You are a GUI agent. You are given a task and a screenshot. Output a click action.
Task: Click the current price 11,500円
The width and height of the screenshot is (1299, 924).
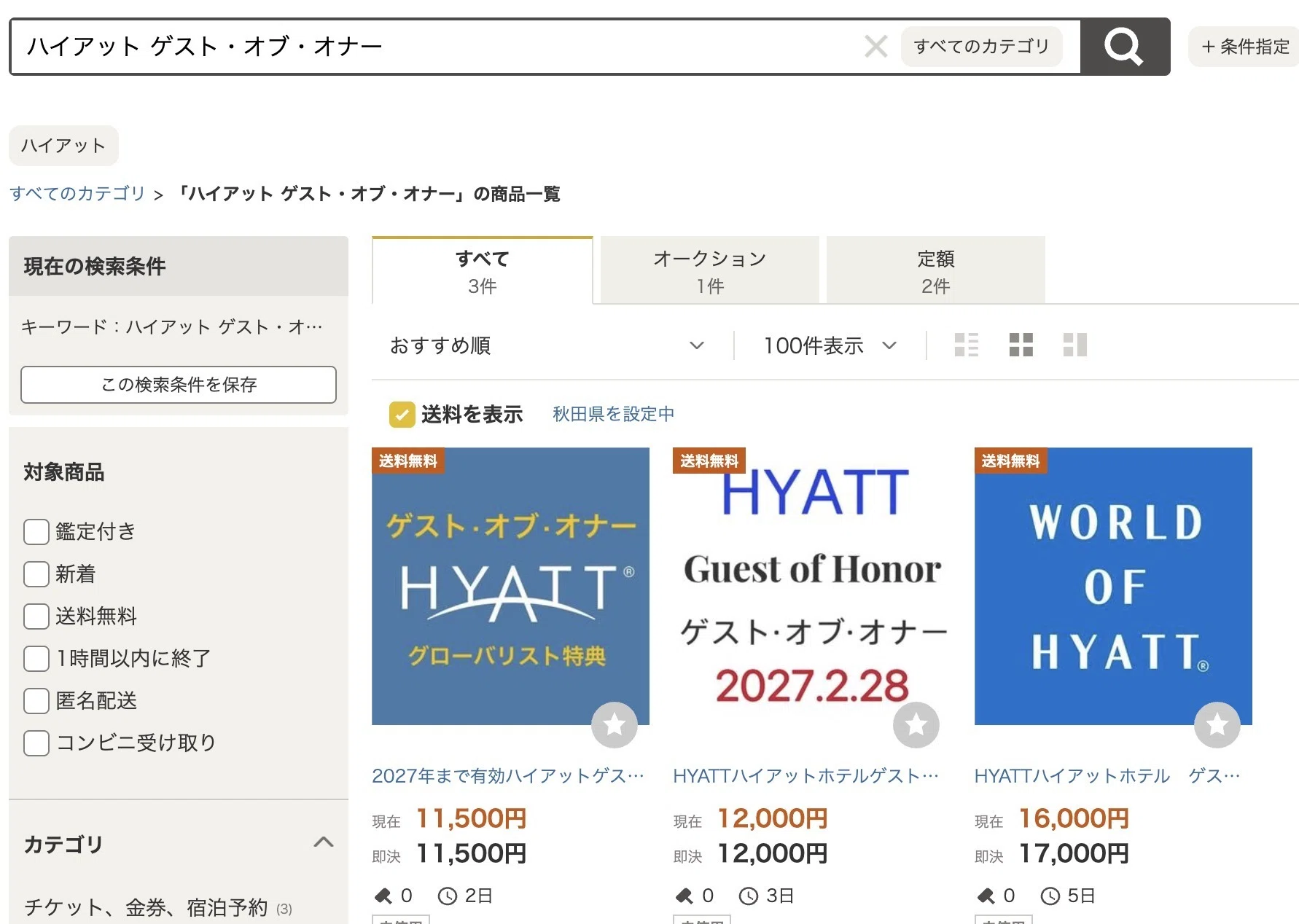pos(471,818)
